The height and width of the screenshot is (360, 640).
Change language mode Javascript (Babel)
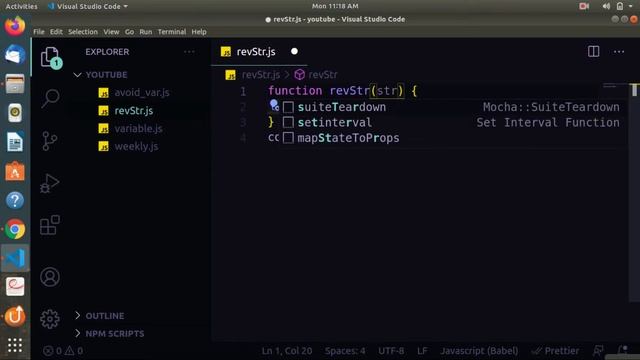point(479,351)
